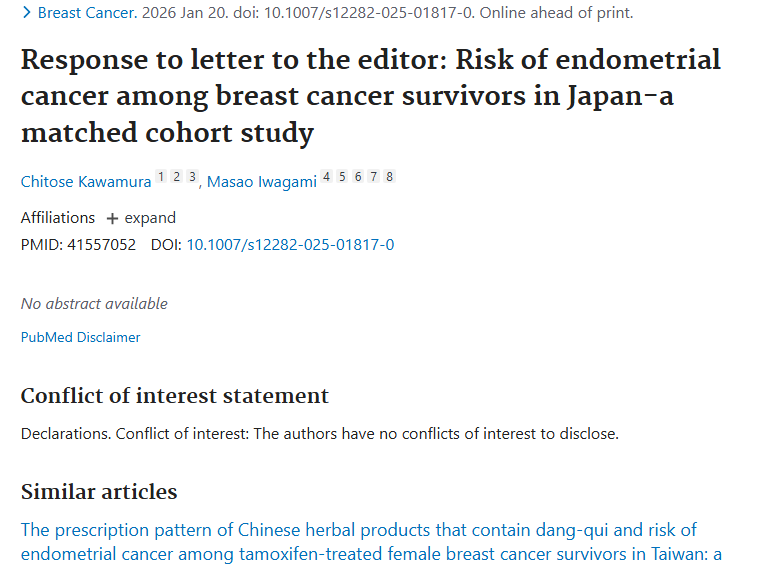Click affiliation superscript 4 after Iwagami
Viewport: 760px width, 570px height.
coord(326,177)
